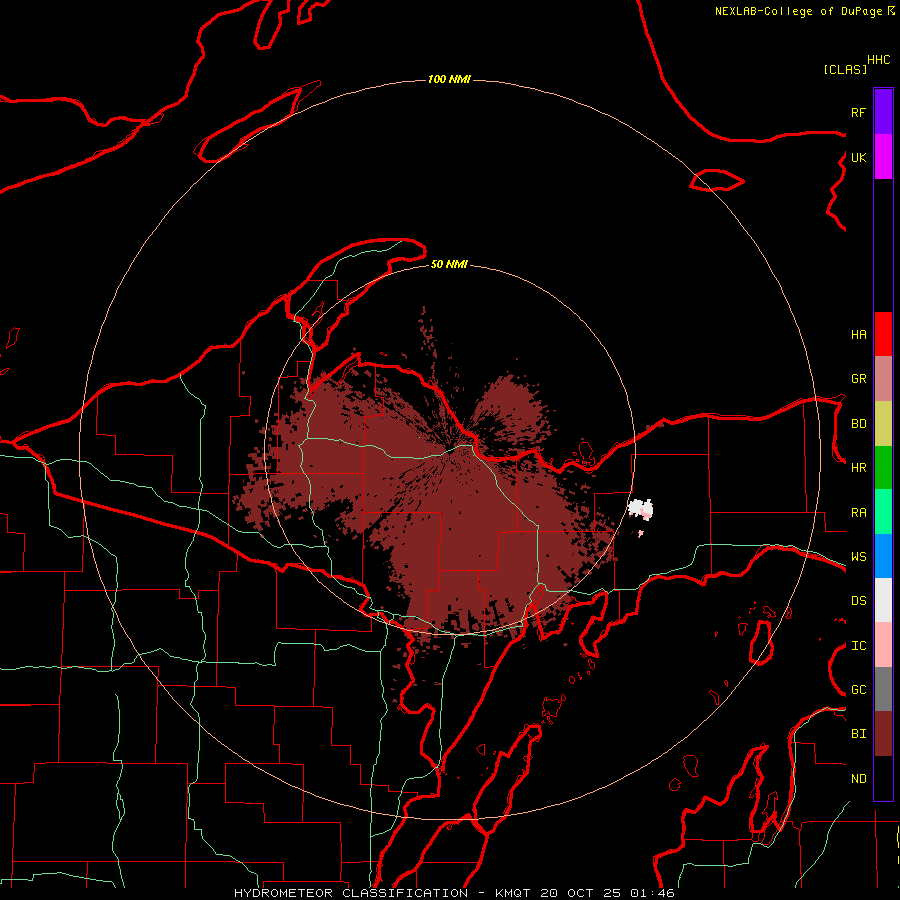900x900 pixels.
Task: Click the 01:46 timestamp
Action: coord(652,893)
